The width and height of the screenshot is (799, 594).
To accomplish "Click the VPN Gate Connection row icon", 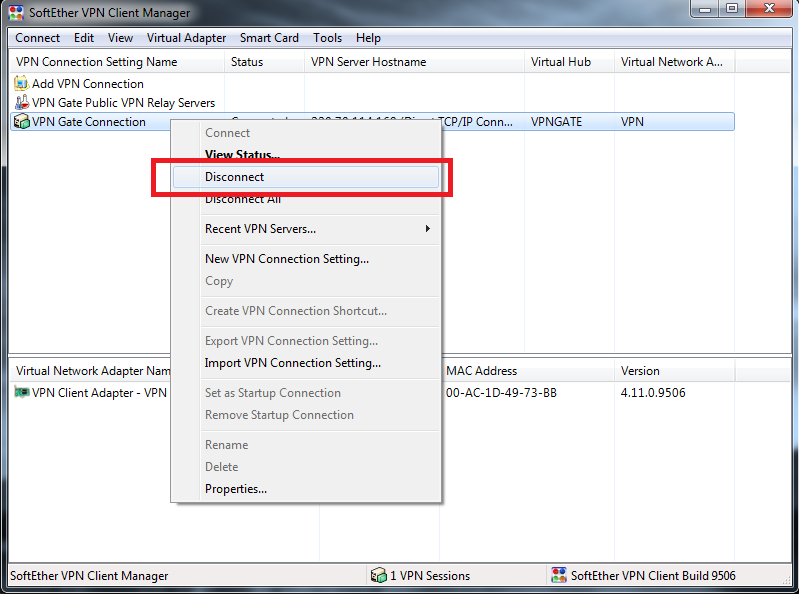I will coord(21,122).
